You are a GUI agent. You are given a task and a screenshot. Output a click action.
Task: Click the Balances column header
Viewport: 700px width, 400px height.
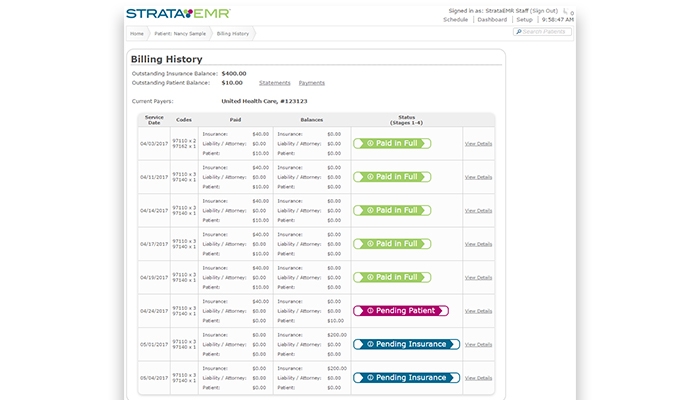point(312,120)
